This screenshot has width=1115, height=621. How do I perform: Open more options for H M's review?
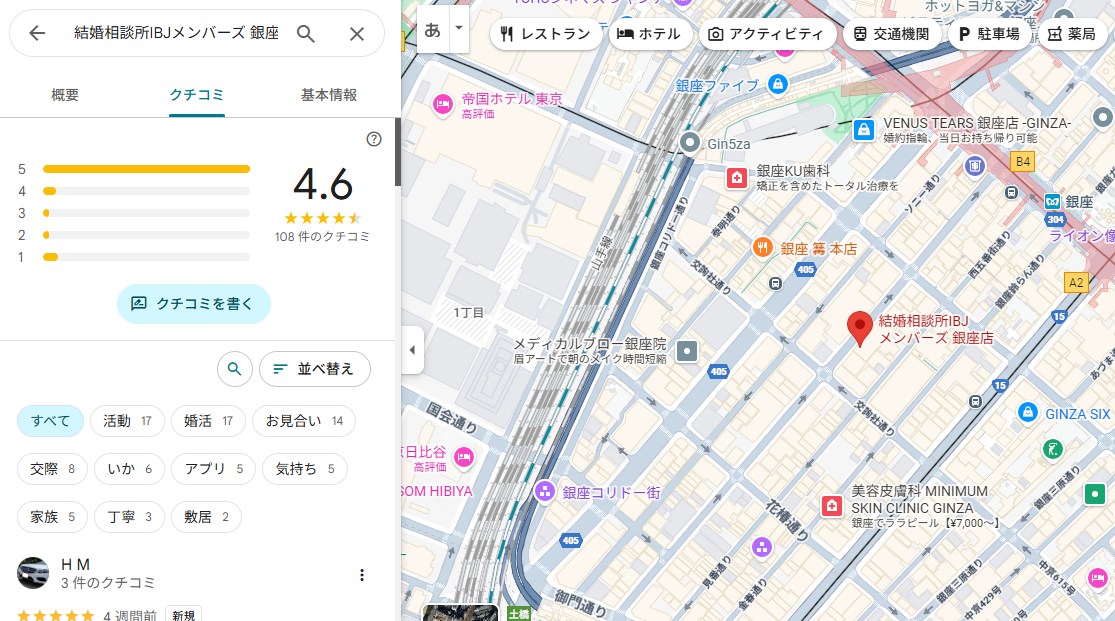click(362, 575)
